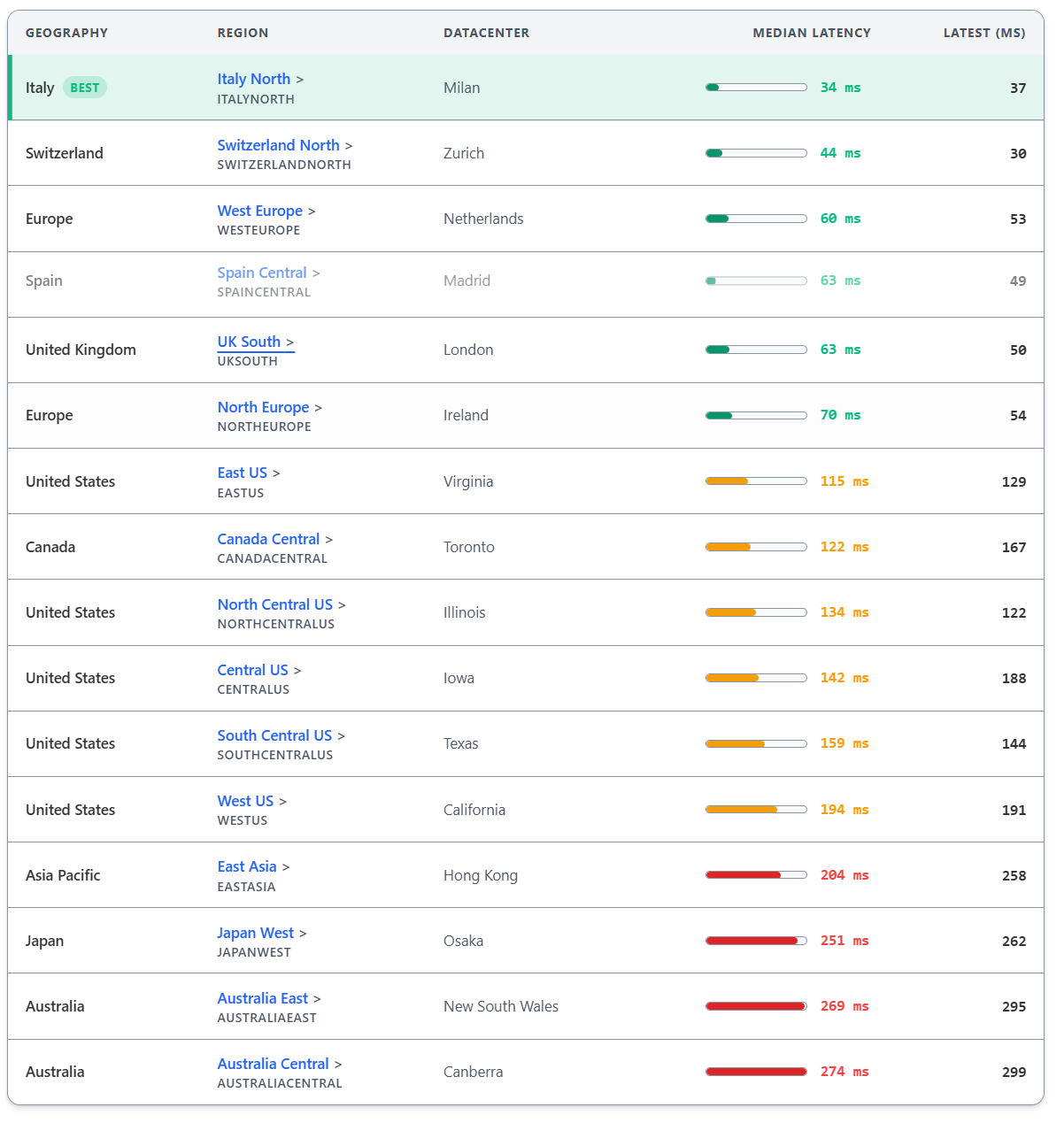1064x1123 pixels.
Task: Click the latency bar for Milan
Action: (x=756, y=88)
